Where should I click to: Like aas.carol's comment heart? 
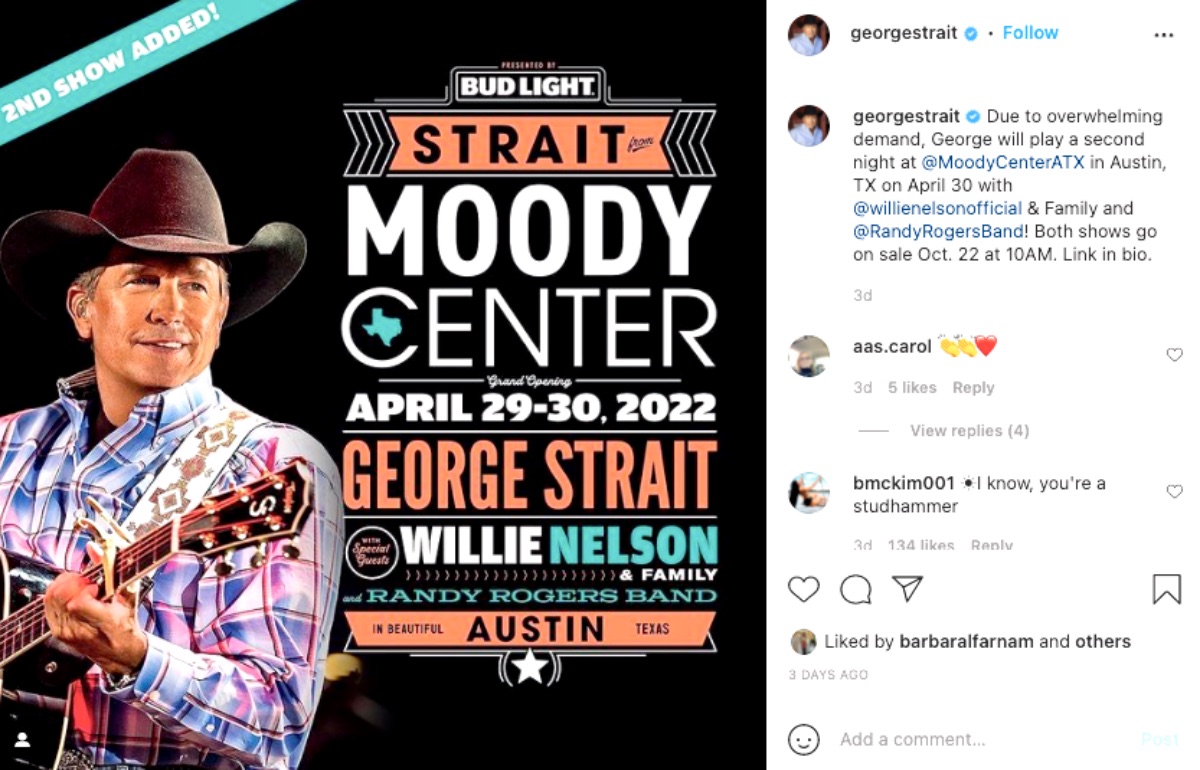(1174, 354)
